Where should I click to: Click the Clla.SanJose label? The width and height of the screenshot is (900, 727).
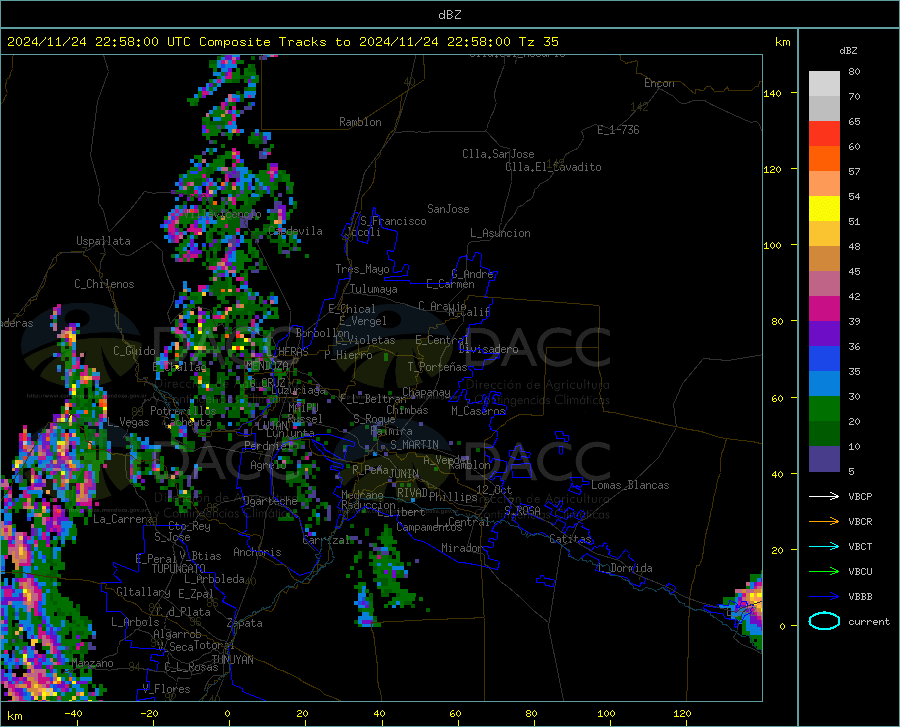(498, 154)
